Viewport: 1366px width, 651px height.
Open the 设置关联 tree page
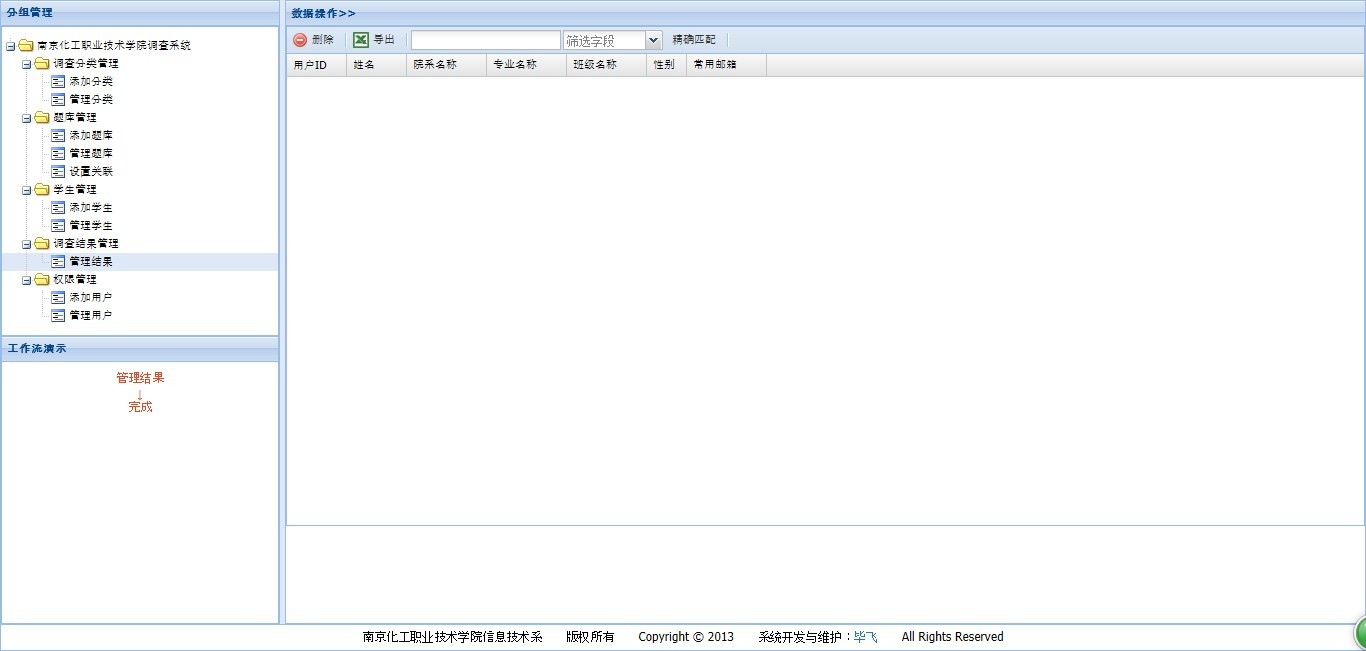coord(90,171)
